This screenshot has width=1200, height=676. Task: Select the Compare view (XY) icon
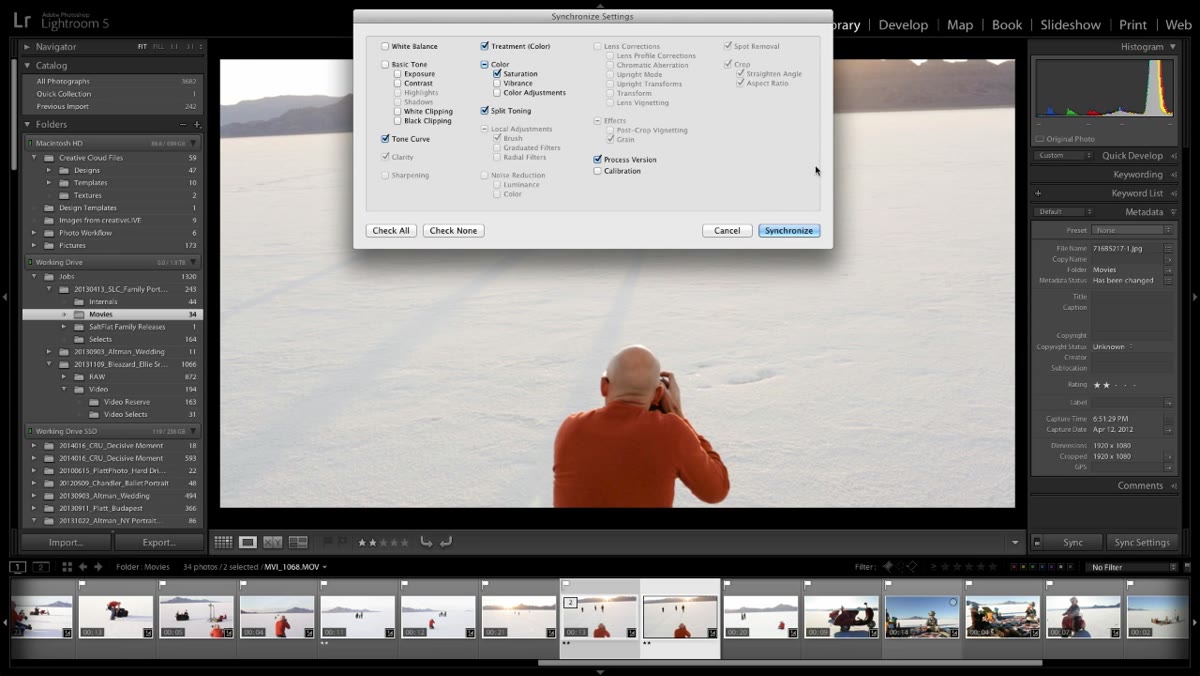[x=273, y=542]
